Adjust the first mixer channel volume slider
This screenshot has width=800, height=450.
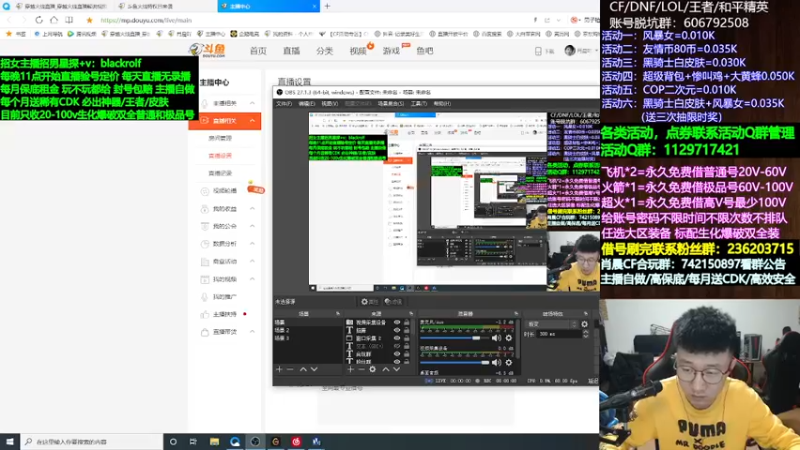454,338
